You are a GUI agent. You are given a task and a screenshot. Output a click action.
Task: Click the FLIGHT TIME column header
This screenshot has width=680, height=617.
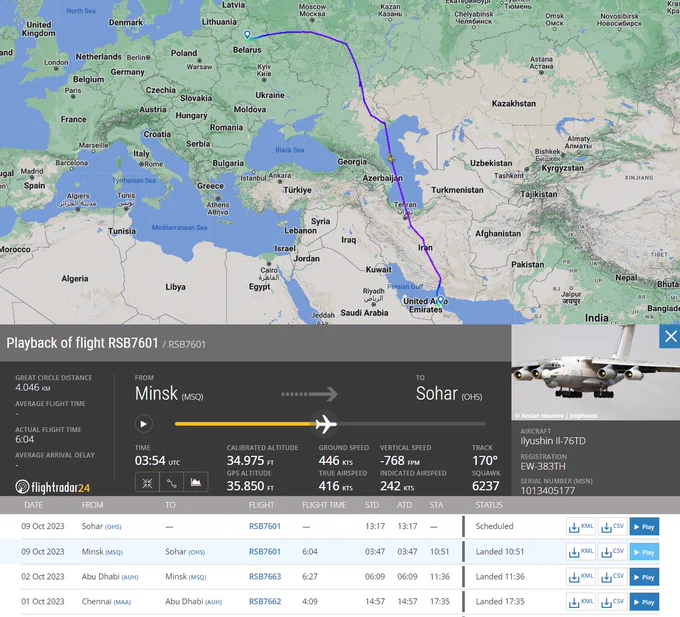[324, 505]
